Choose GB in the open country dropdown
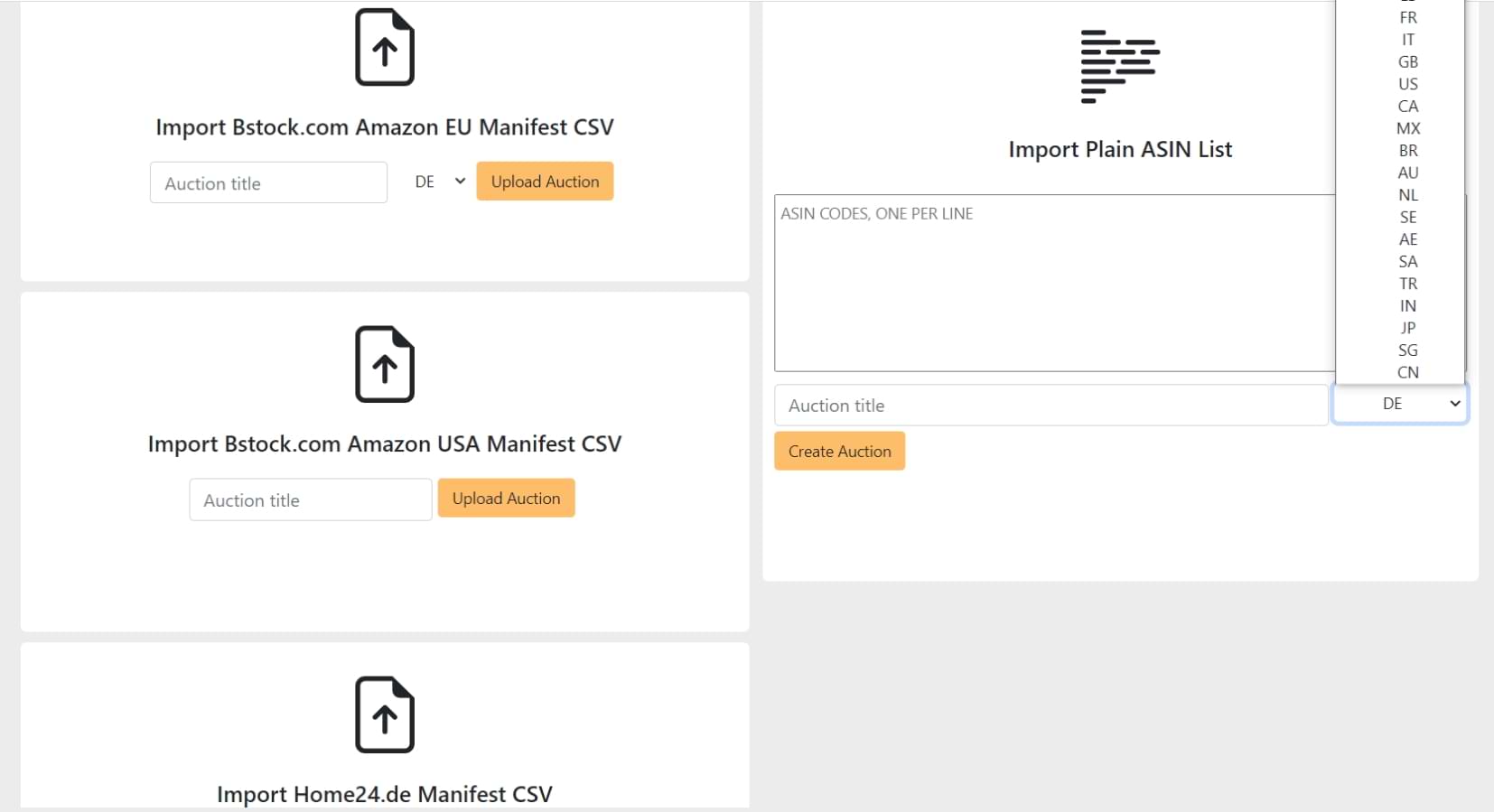This screenshot has width=1494, height=812. [1408, 61]
